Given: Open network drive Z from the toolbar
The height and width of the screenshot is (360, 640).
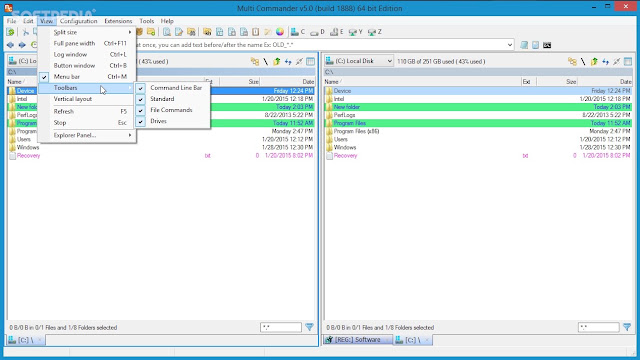Looking at the screenshot, I should coord(375,32).
